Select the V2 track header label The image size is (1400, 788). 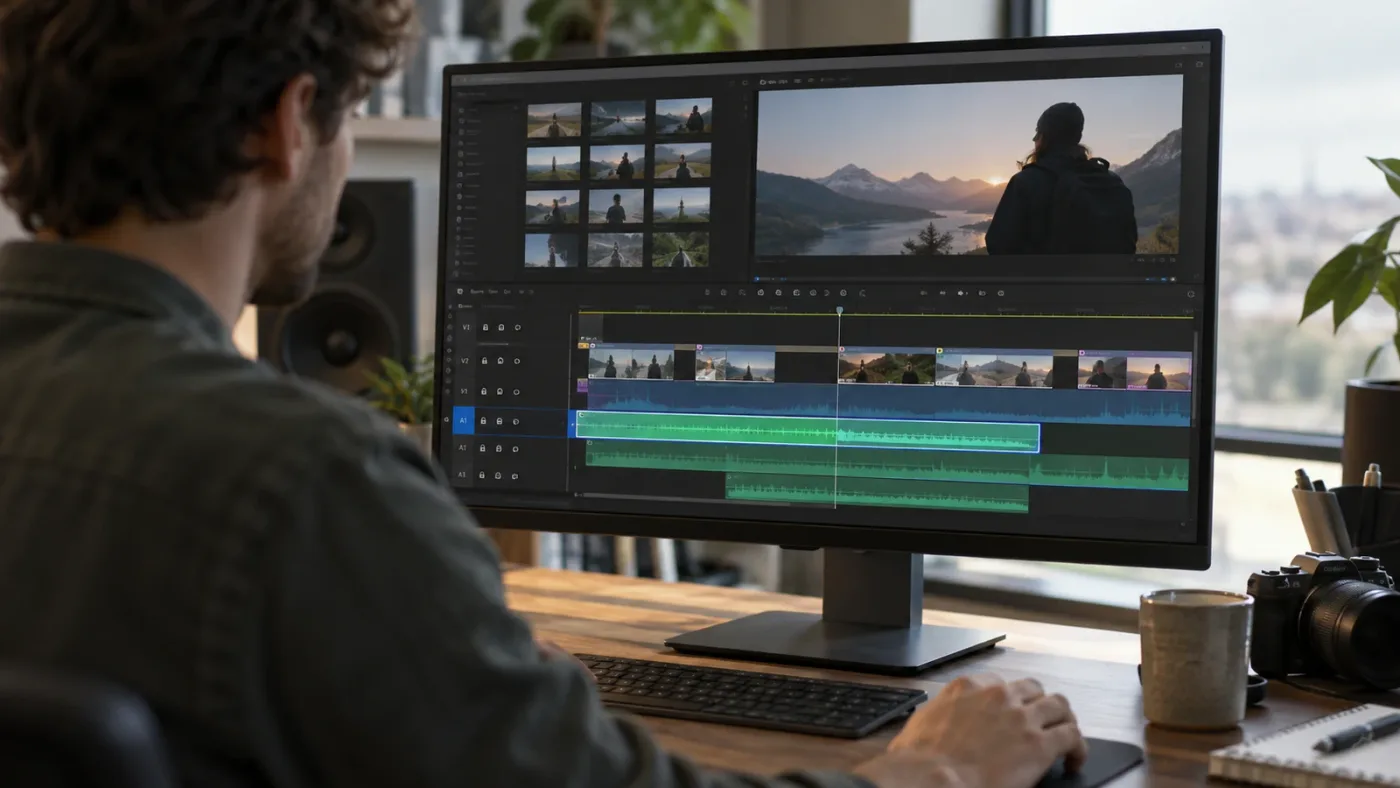tap(465, 361)
